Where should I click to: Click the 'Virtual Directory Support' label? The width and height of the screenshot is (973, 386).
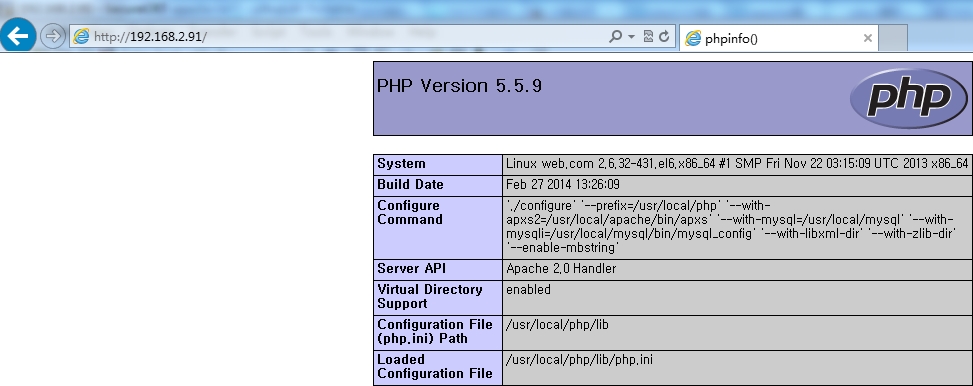[x=429, y=297]
